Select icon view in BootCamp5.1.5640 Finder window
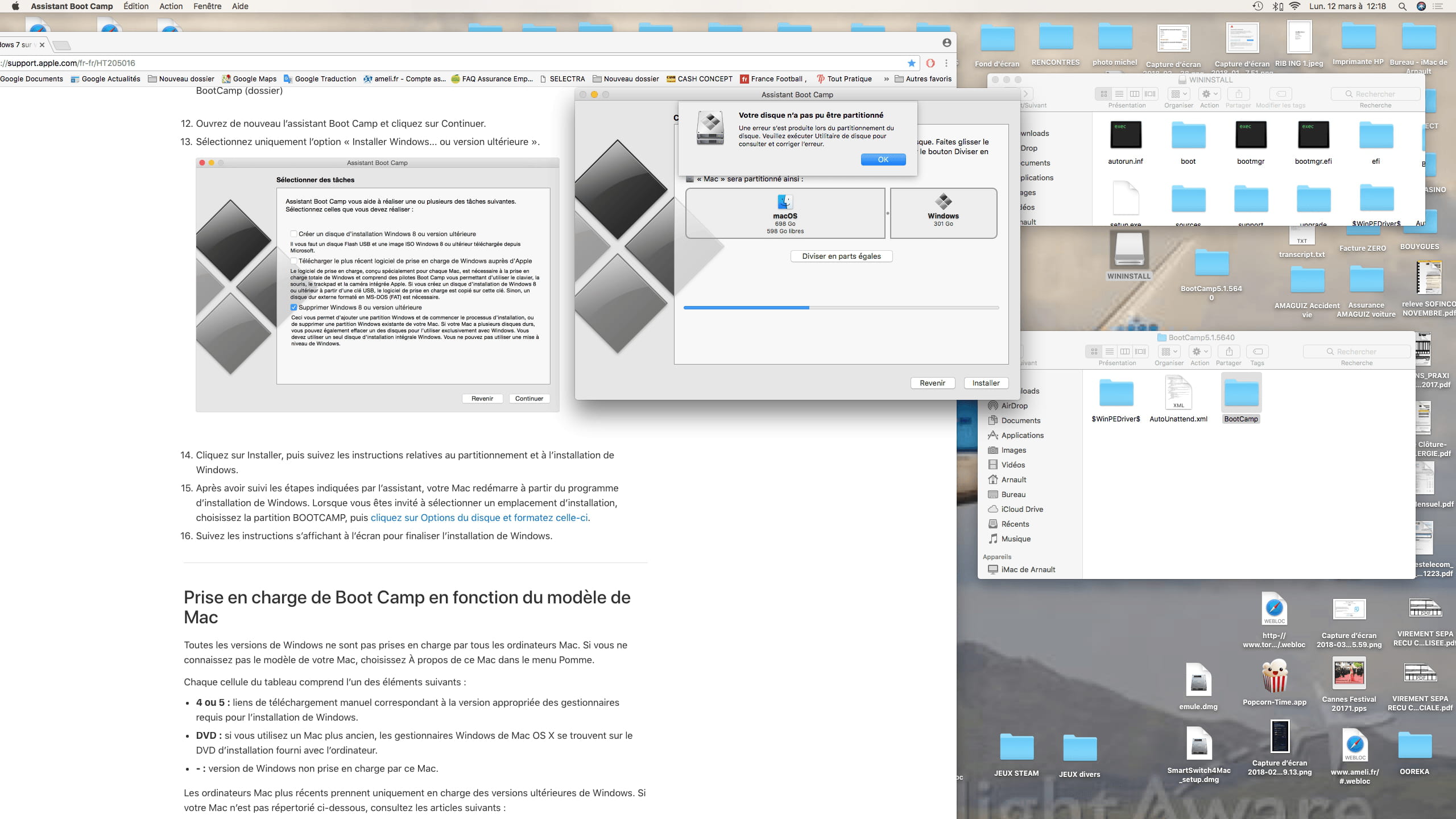1456x819 pixels. [1094, 351]
